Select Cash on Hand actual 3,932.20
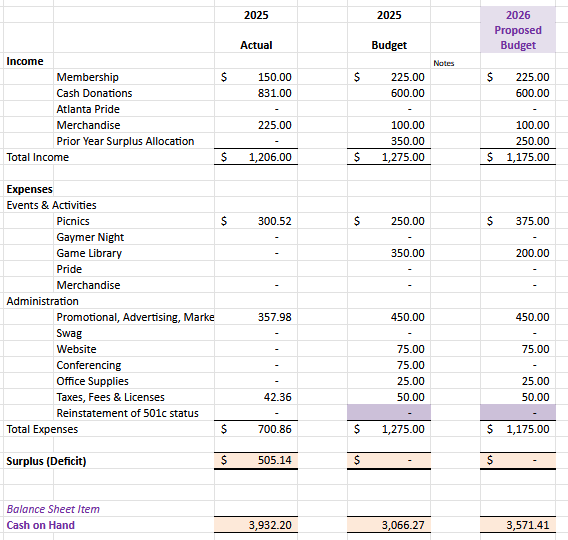 270,525
